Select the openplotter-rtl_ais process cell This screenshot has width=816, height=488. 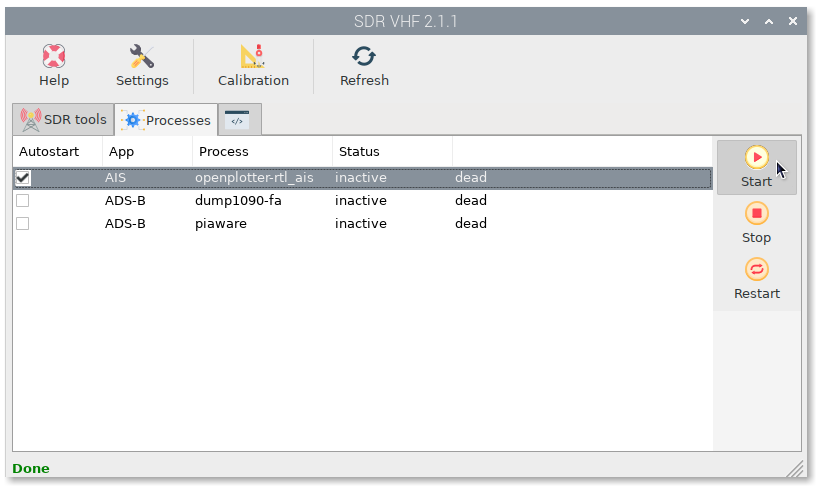coord(254,178)
